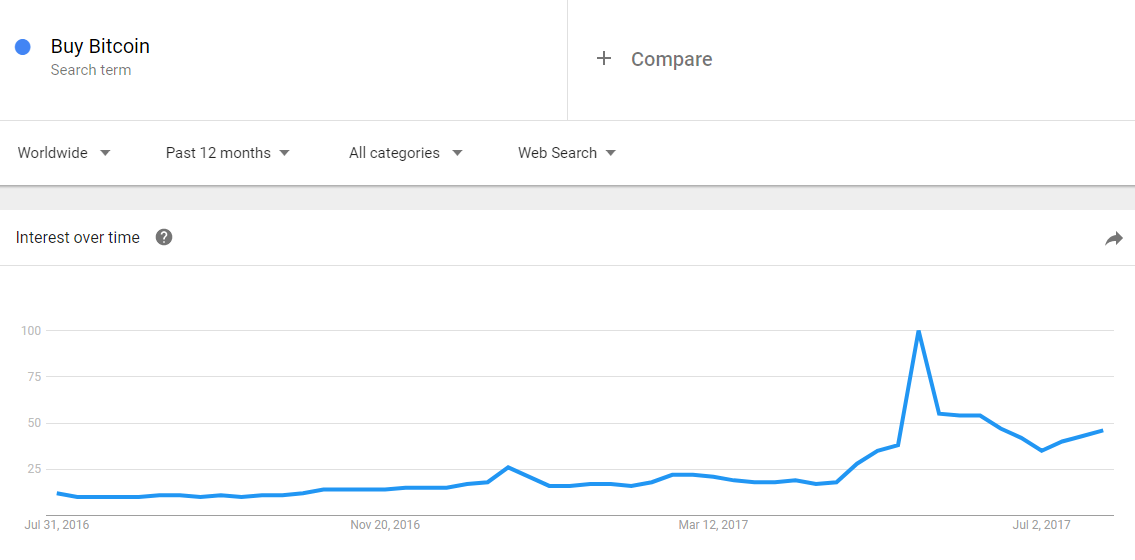Select the Nov 20, 2016 axis date

pyautogui.click(x=385, y=524)
